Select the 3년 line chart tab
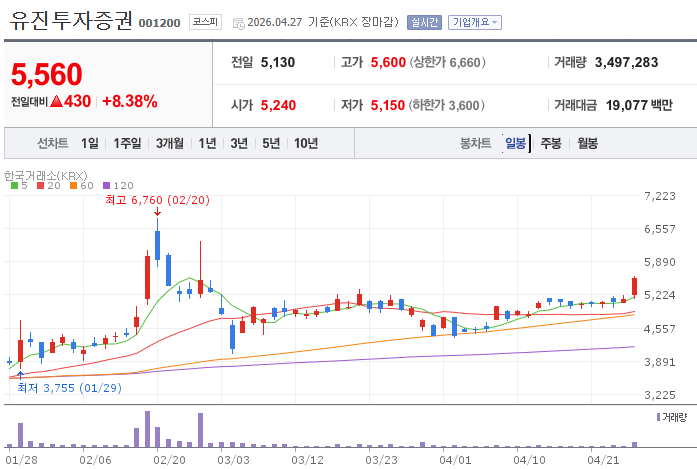Screen dimensions: 697x469 239,143
